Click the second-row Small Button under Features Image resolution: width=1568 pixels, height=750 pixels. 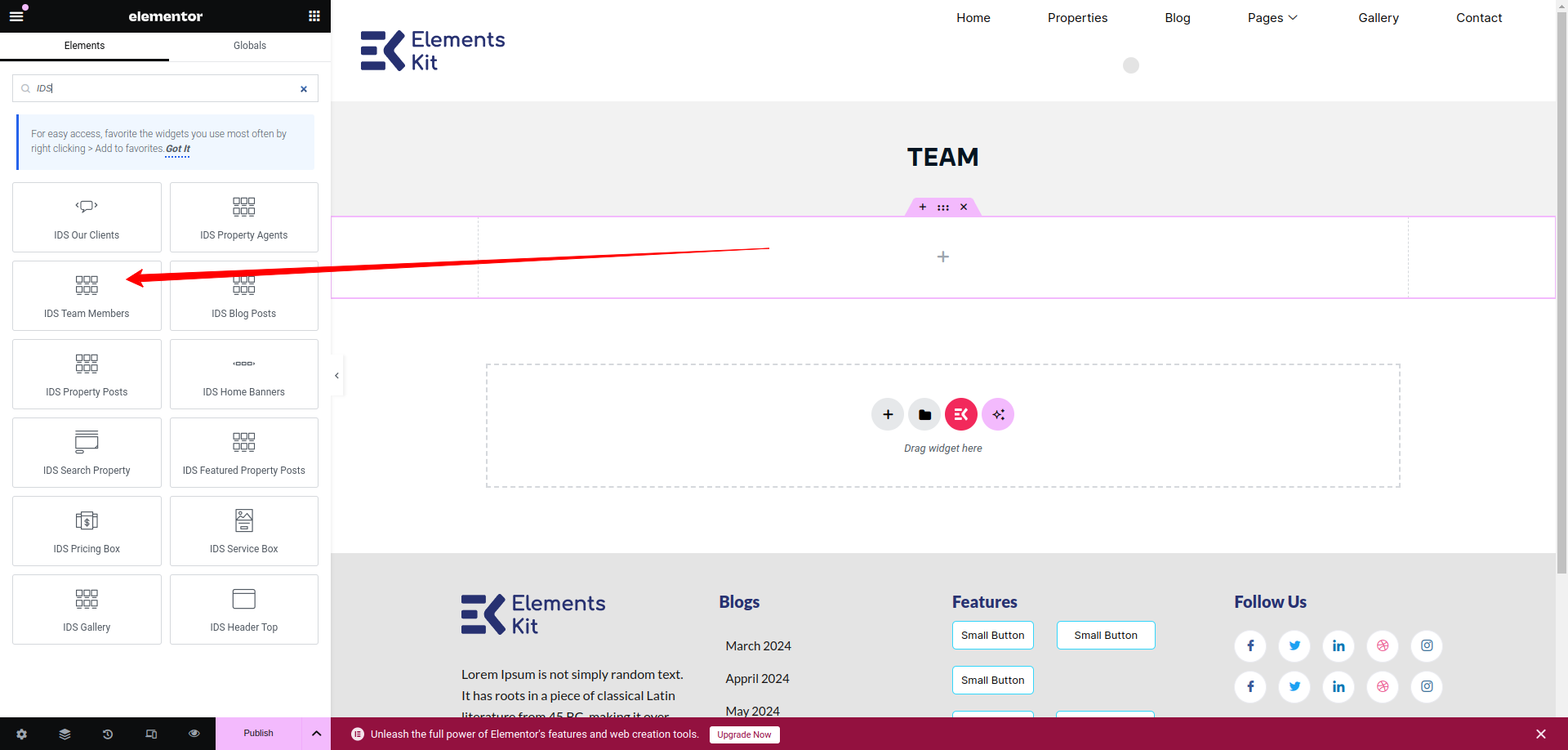[993, 681]
